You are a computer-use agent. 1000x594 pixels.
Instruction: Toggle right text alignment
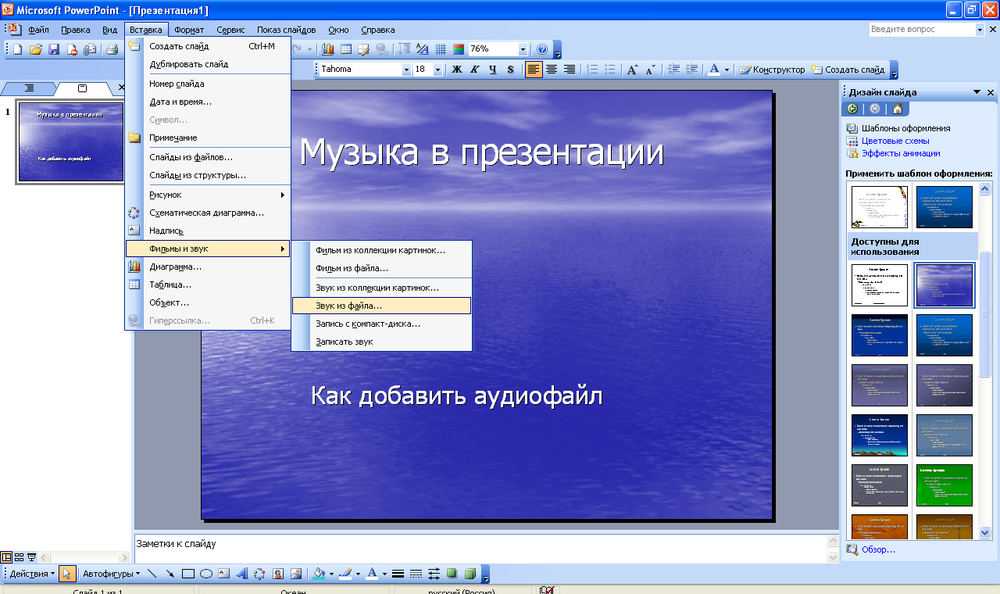point(569,70)
